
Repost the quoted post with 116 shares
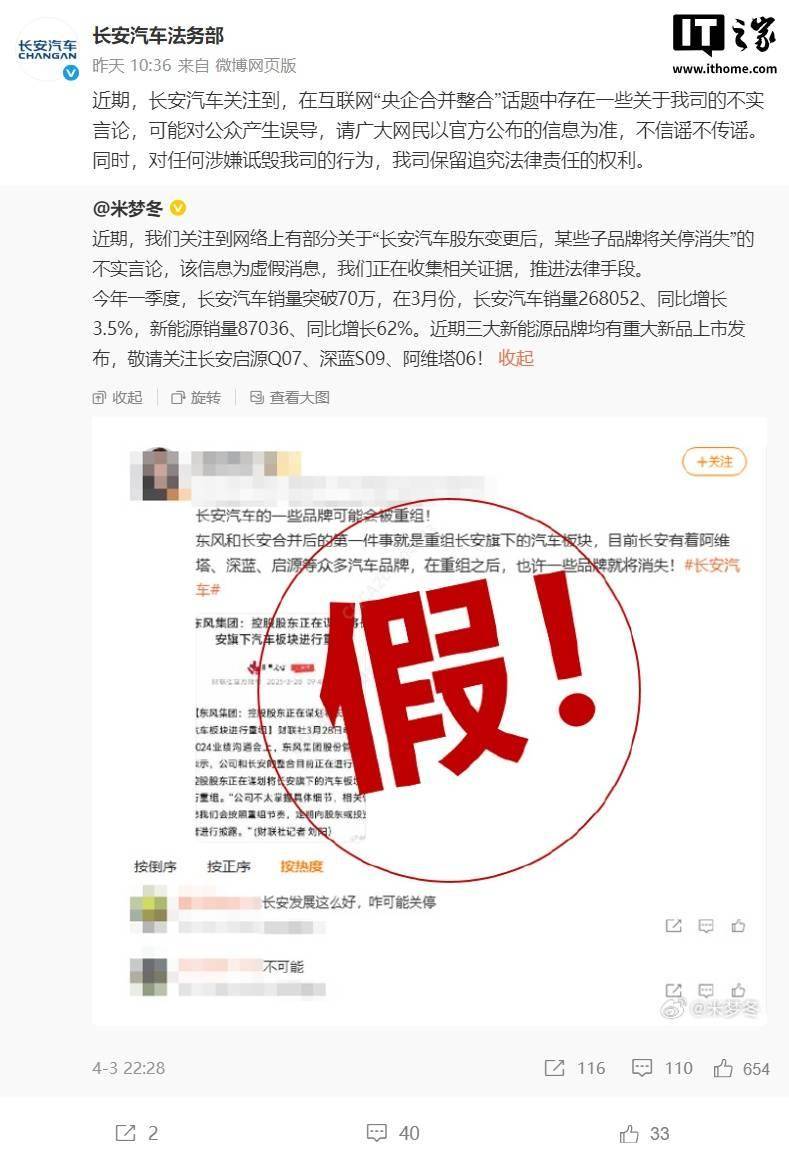pos(575,1068)
